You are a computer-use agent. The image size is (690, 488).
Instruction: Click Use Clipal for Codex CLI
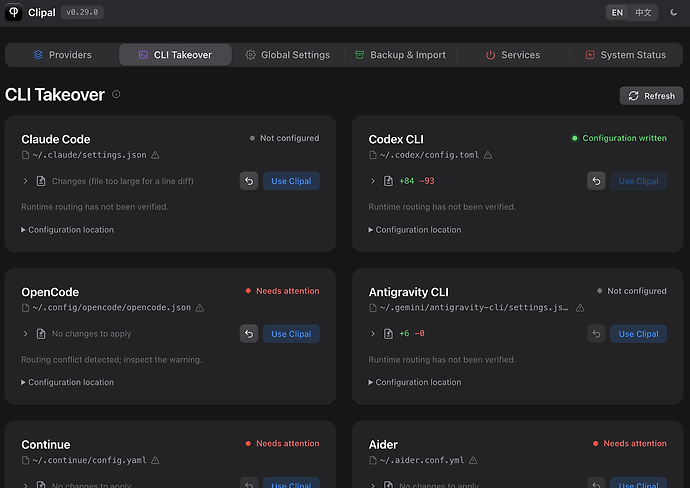click(x=639, y=181)
